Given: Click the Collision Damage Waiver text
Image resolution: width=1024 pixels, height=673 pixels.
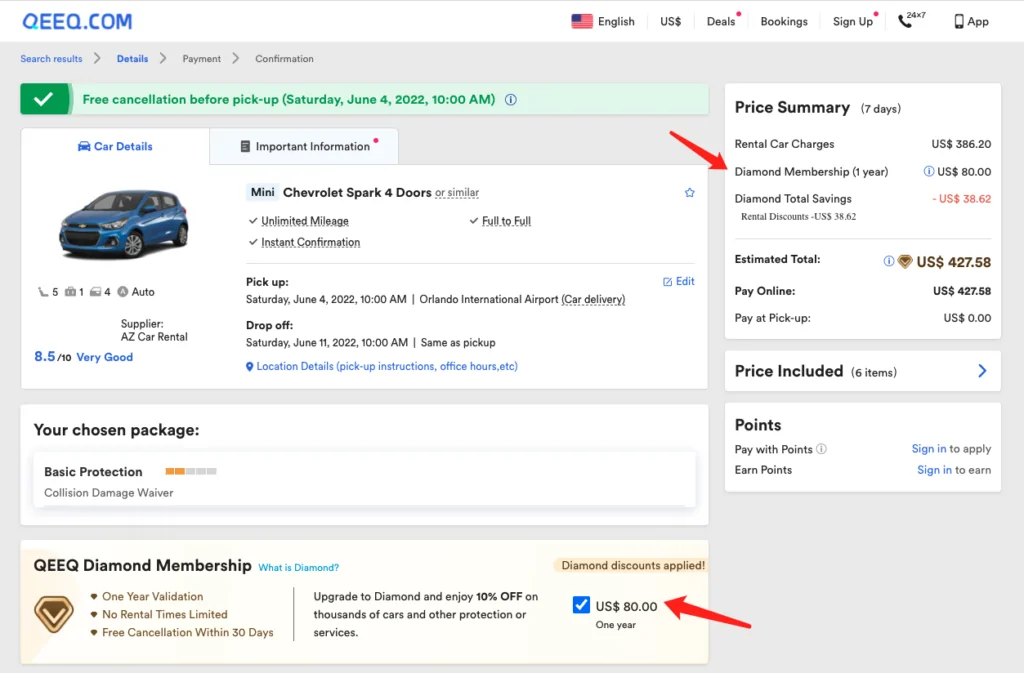Looking at the screenshot, I should coord(108,493).
